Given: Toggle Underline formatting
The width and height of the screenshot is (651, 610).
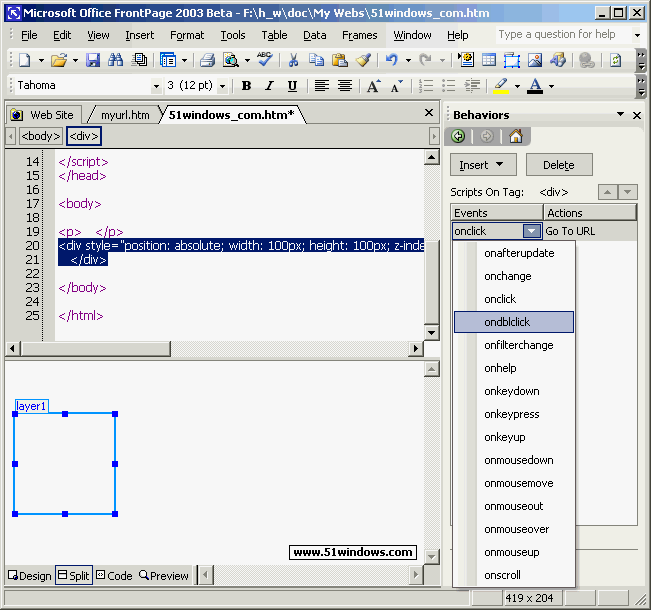Looking at the screenshot, I should (292, 86).
